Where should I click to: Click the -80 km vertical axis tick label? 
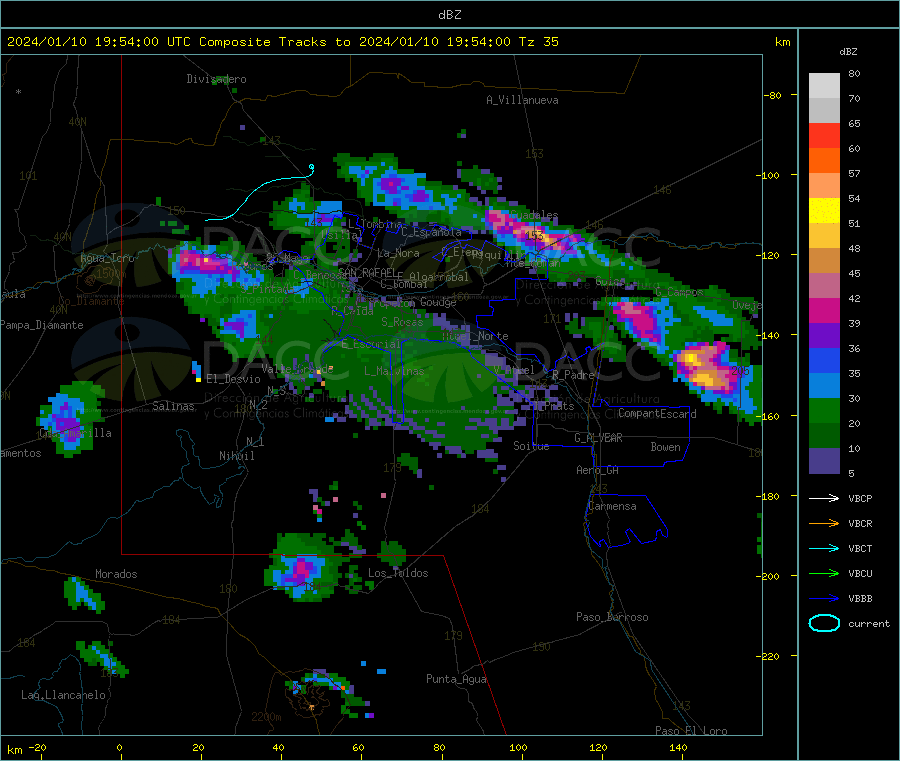(772, 95)
